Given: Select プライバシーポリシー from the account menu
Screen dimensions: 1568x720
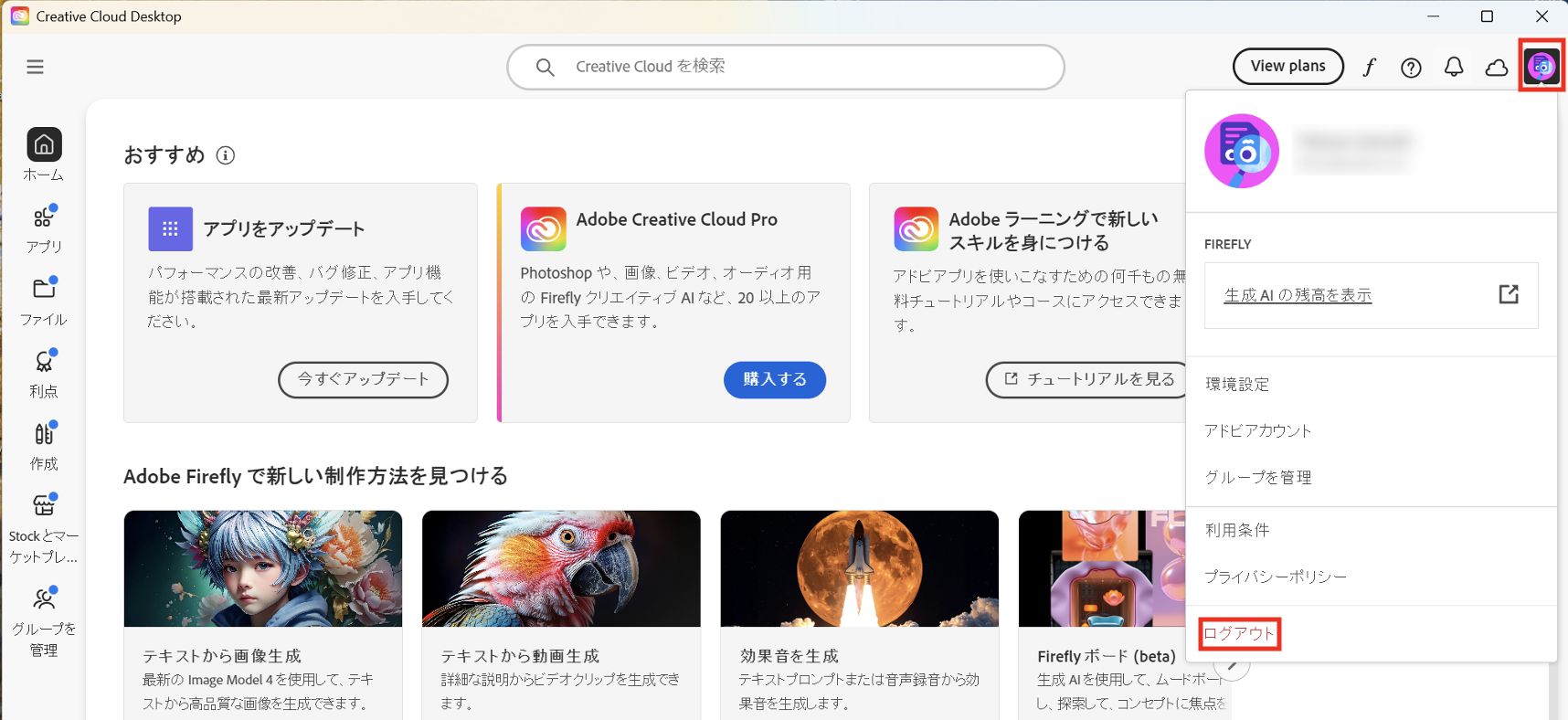Looking at the screenshot, I should [1276, 577].
